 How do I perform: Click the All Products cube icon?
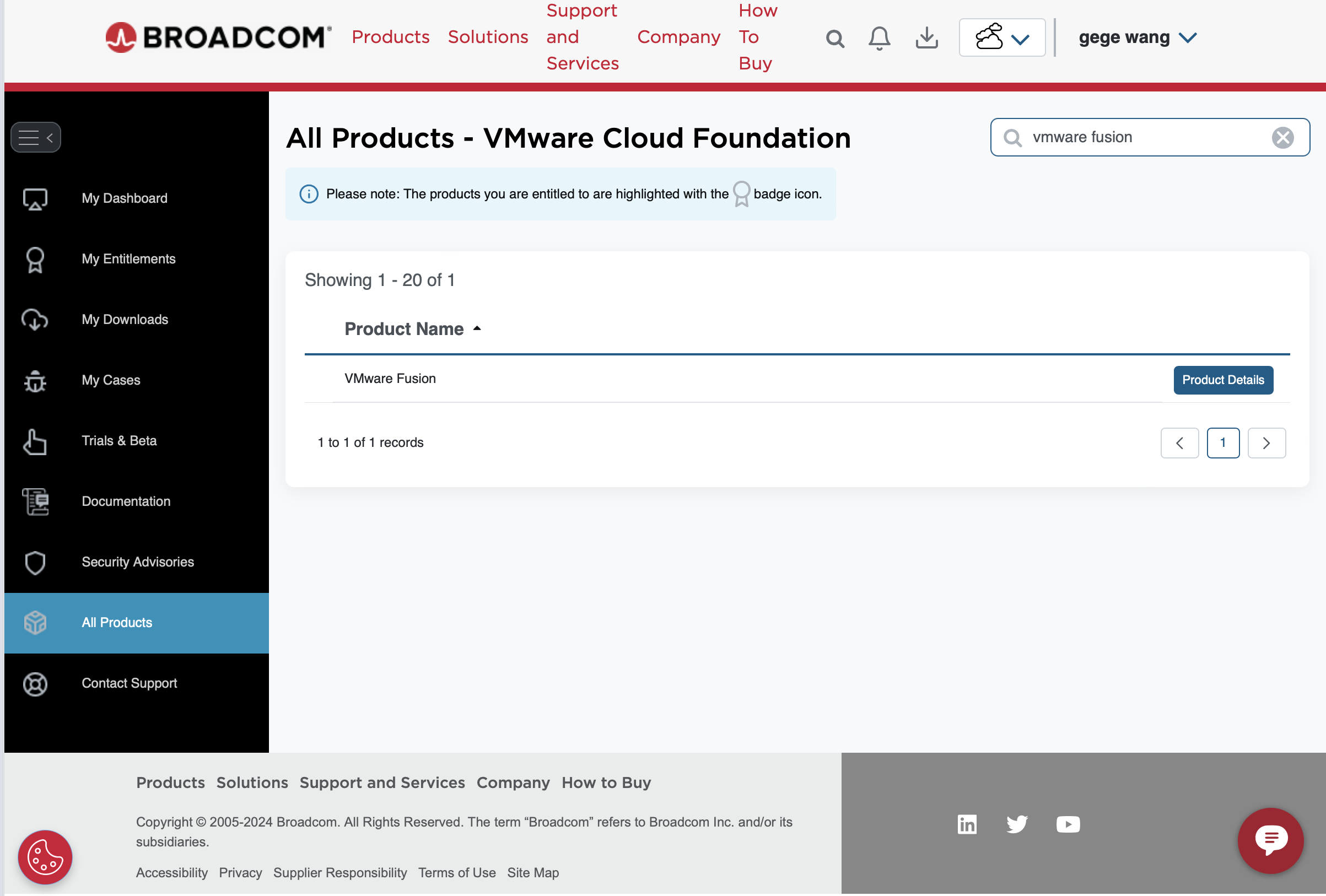tap(35, 623)
